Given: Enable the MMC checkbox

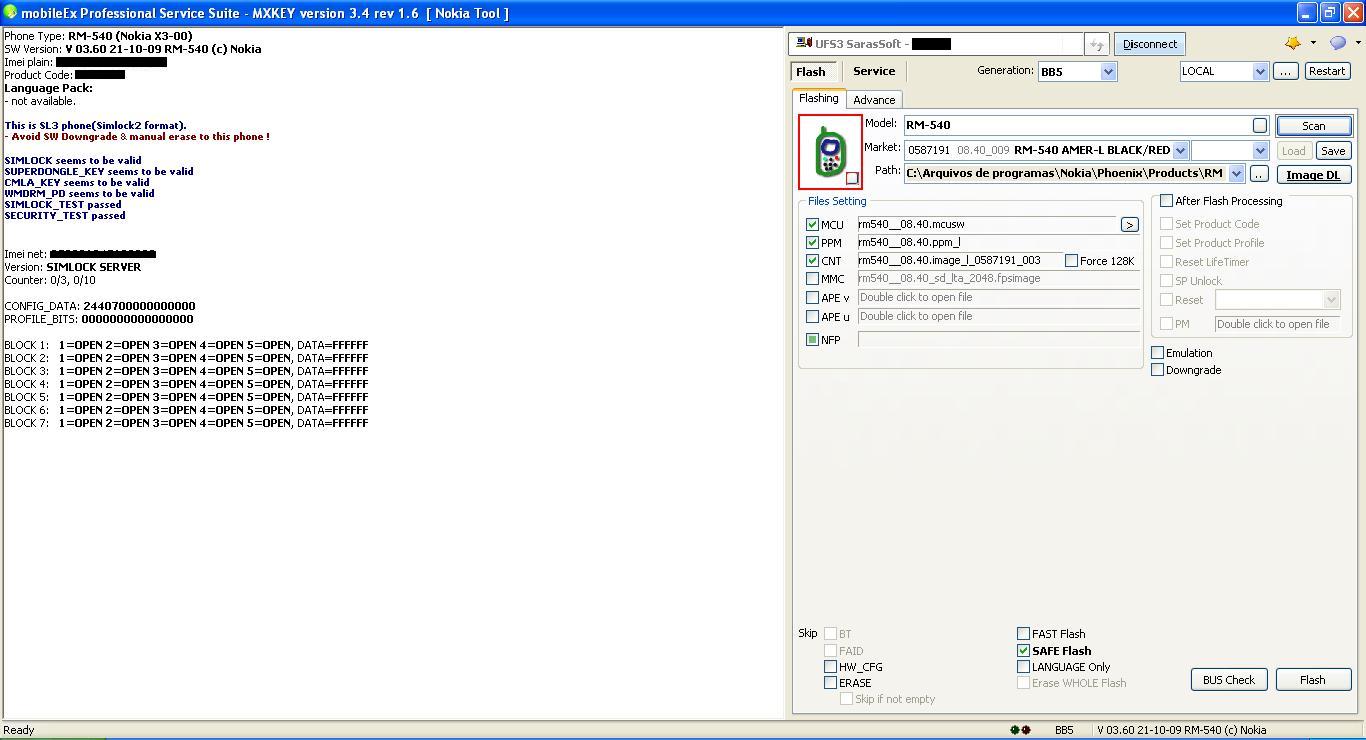Looking at the screenshot, I should click(812, 279).
